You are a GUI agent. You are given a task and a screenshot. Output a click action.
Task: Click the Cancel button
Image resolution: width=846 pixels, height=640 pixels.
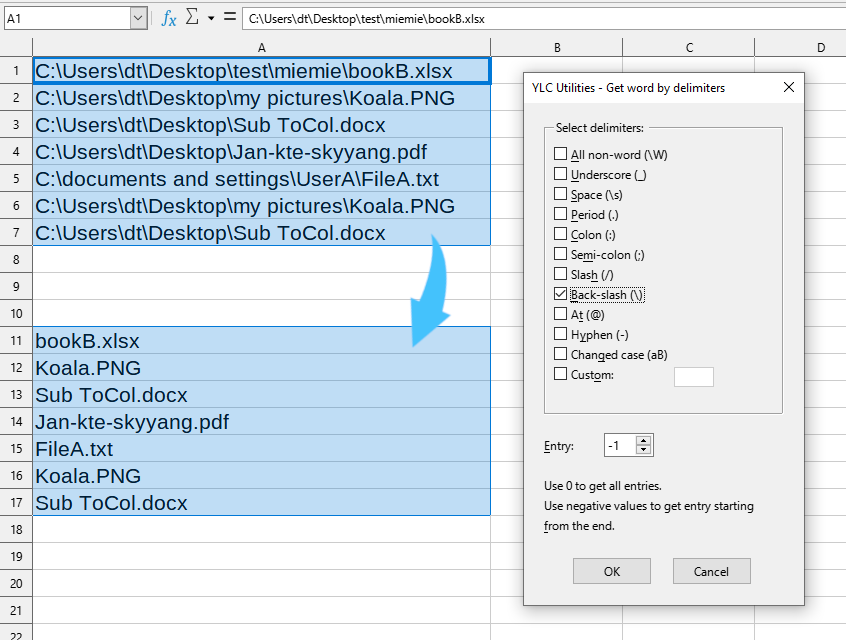pos(711,571)
